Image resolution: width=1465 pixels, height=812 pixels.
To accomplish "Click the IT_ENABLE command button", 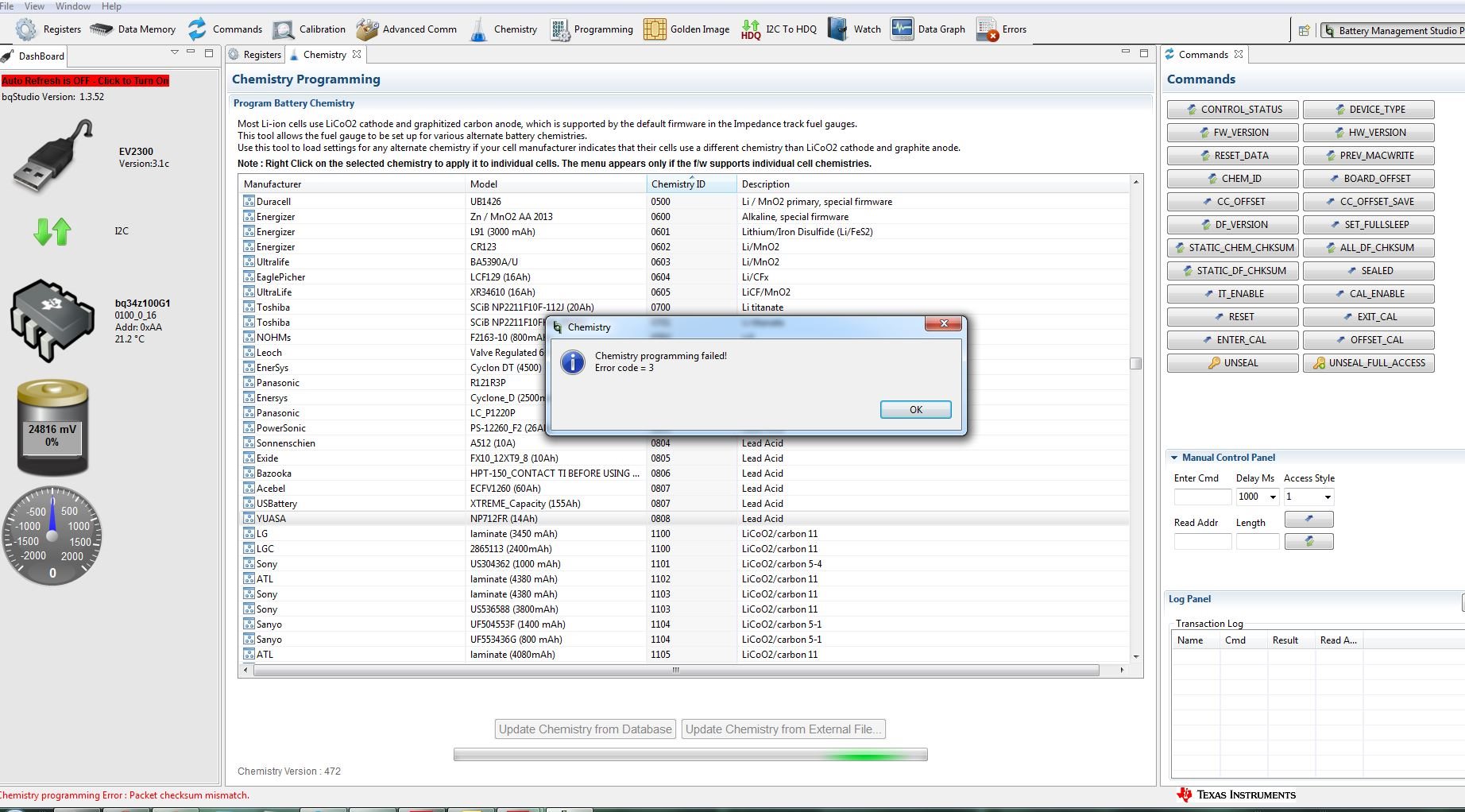I will (1233, 294).
